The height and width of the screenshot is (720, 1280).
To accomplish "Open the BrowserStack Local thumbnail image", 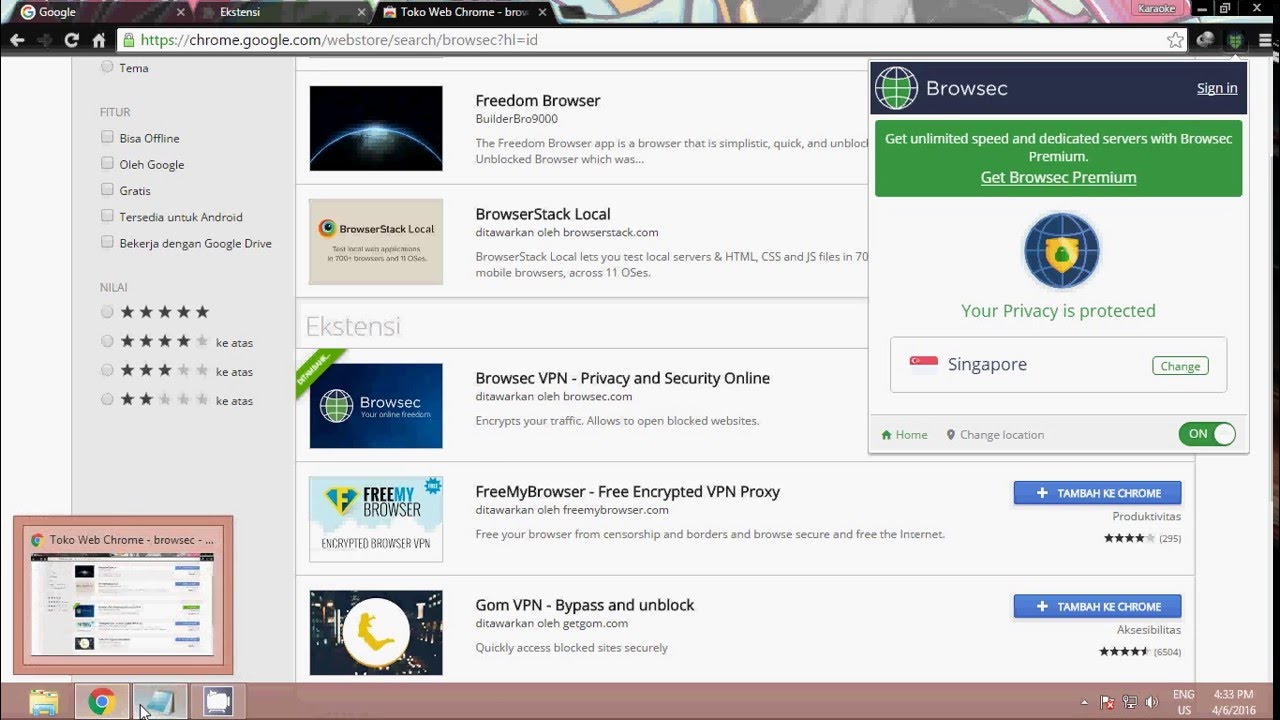I will tap(376, 241).
